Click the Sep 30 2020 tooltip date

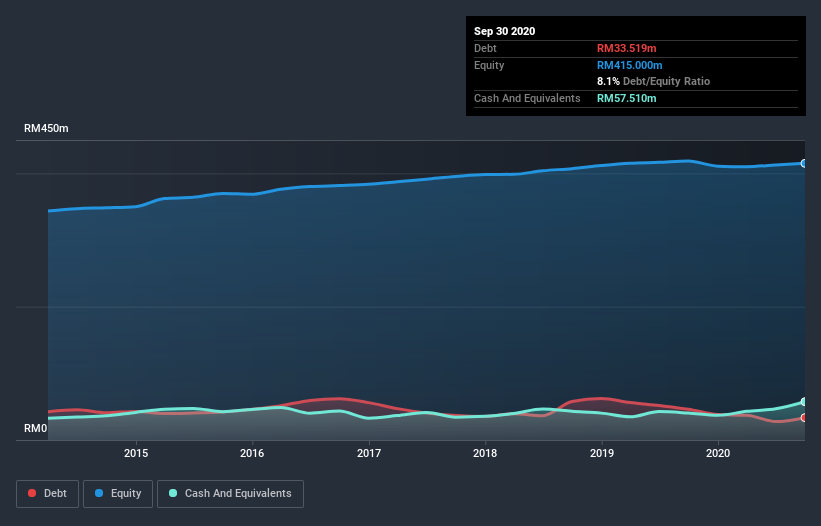[x=504, y=31]
